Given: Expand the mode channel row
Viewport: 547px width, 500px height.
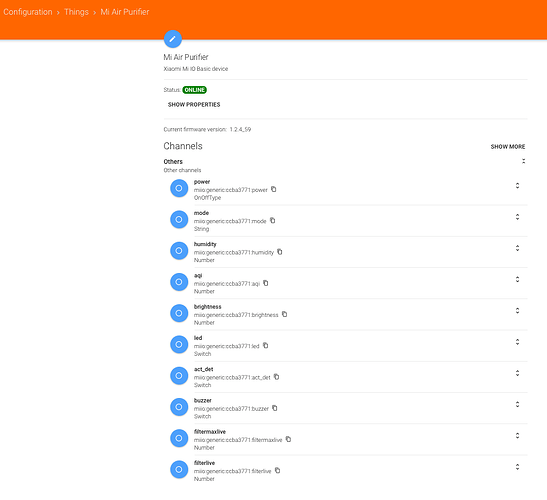Looking at the screenshot, I should (x=517, y=217).
